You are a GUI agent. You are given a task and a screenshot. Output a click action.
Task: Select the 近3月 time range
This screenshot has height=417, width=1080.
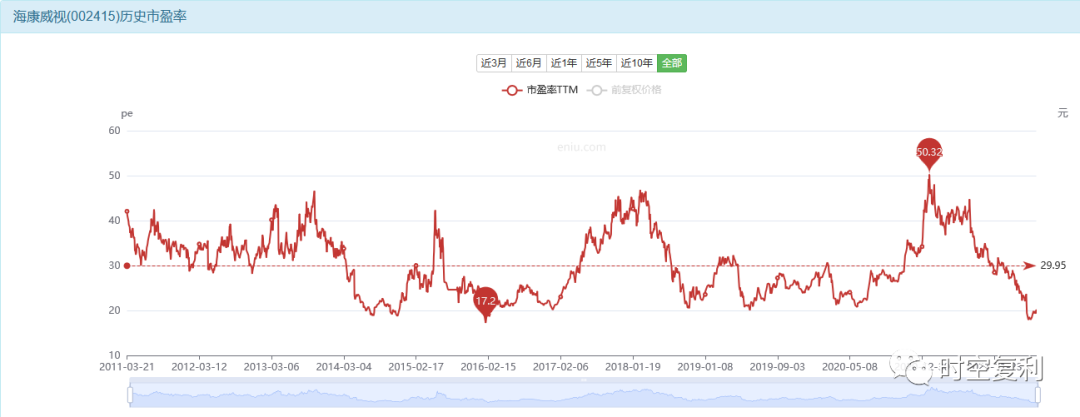tap(493, 63)
